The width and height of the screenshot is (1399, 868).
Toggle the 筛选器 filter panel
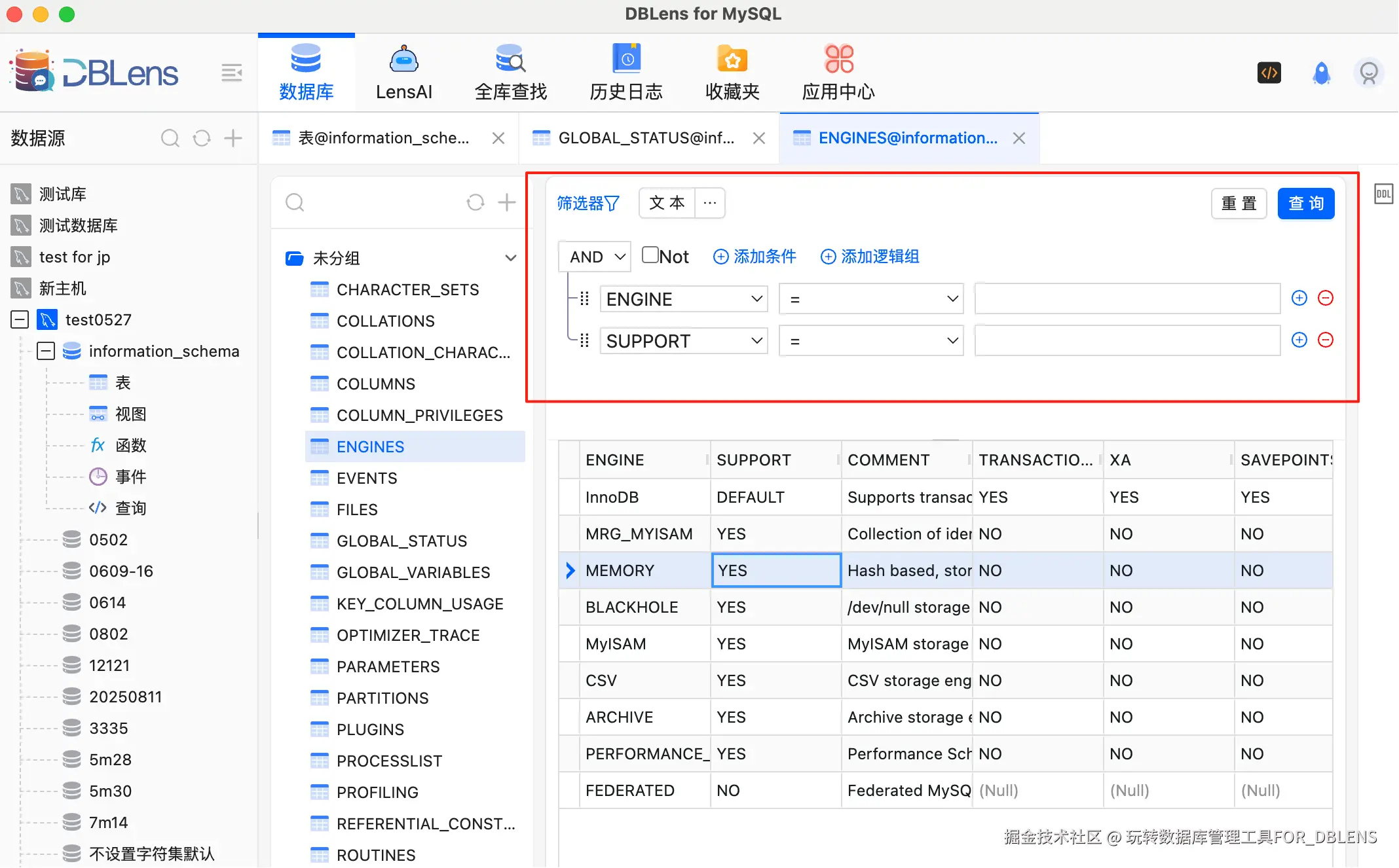(x=588, y=204)
